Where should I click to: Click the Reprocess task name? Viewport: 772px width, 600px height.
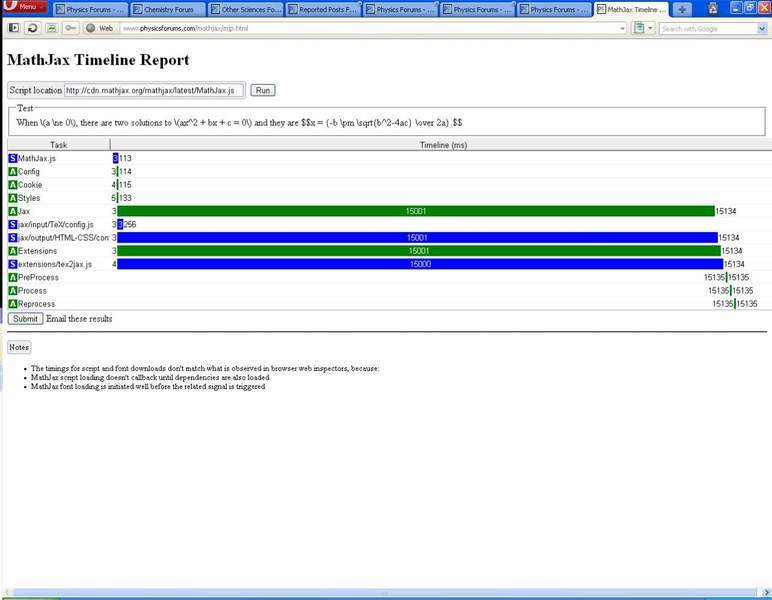[x=36, y=304]
